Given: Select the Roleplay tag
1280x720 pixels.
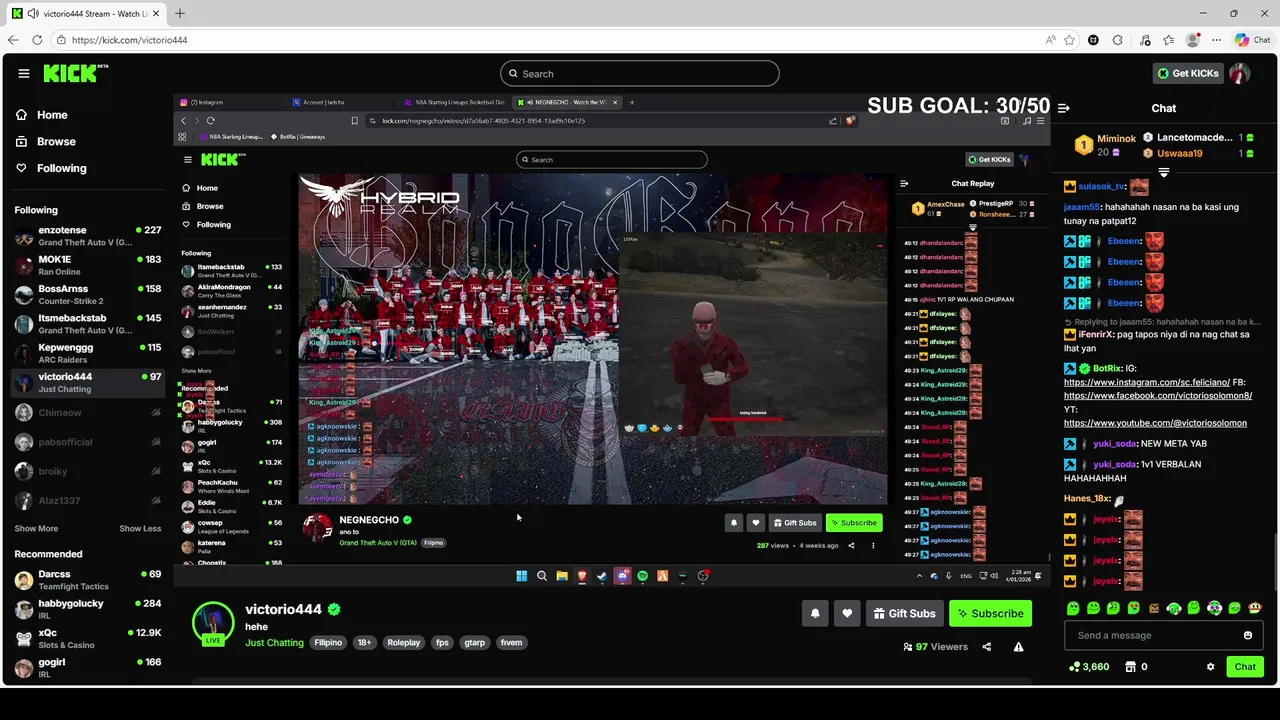Looking at the screenshot, I should point(404,643).
